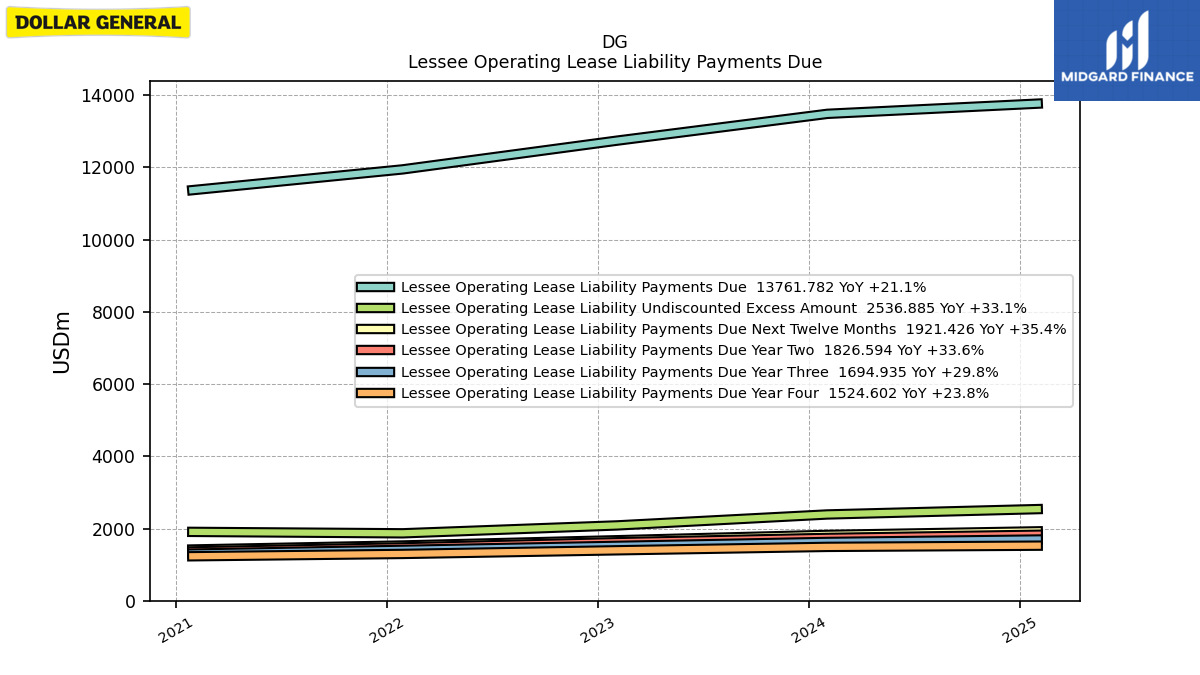Click the 6000 y-axis tick label
Screen dimensions: 1200x675
point(115,385)
